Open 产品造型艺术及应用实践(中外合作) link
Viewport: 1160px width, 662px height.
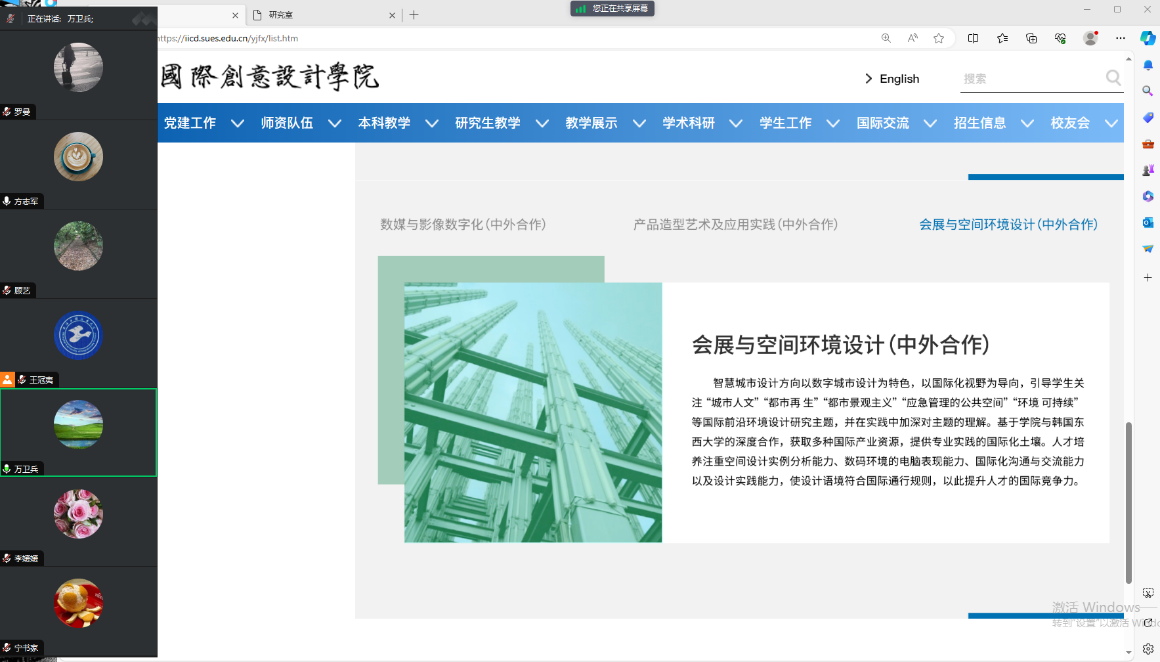click(x=735, y=225)
